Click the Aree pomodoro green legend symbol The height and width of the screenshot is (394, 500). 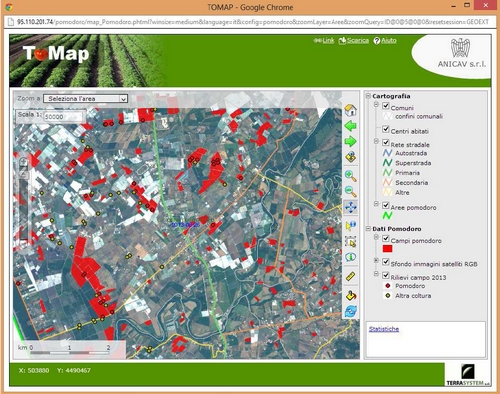(387, 215)
